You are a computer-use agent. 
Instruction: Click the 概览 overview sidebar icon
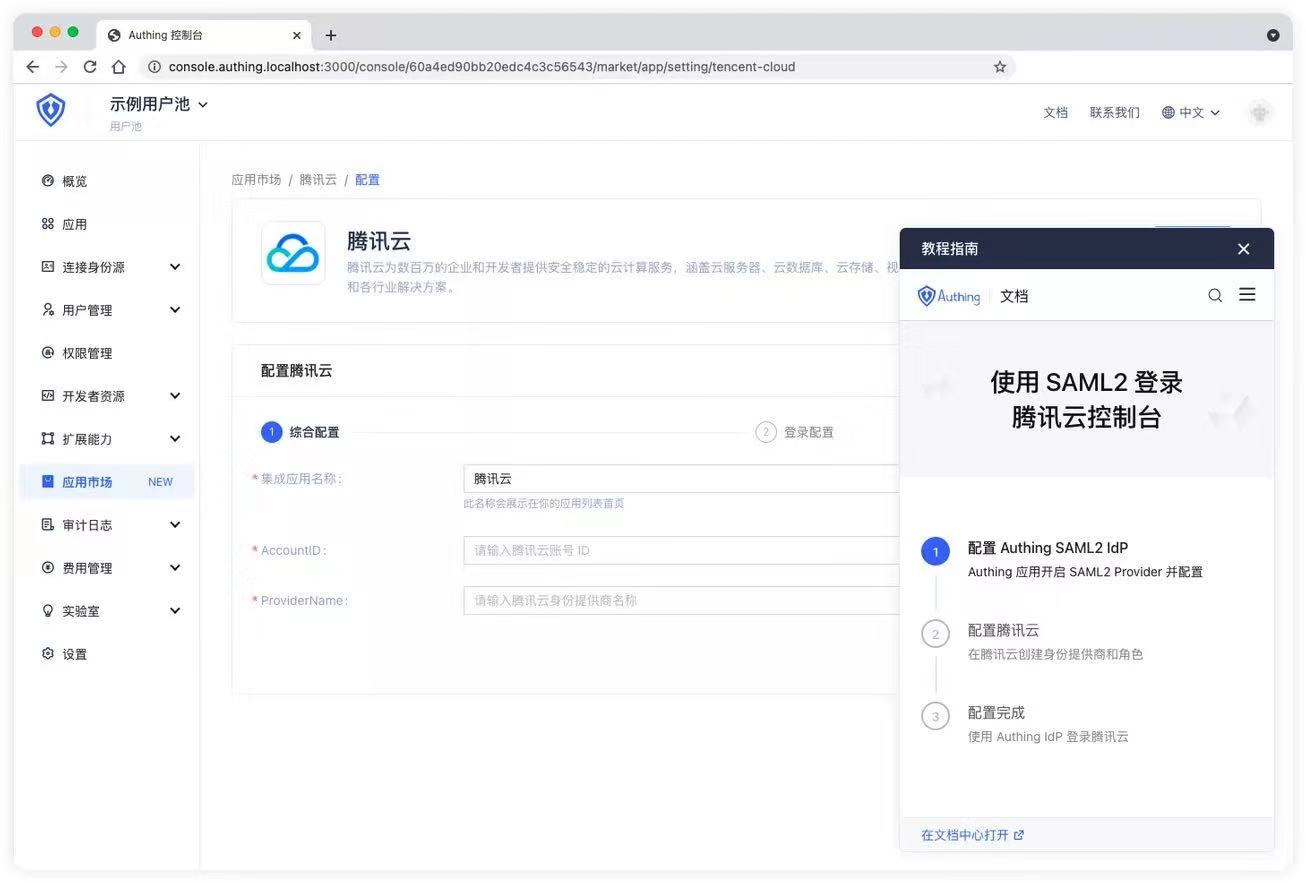pyautogui.click(x=47, y=181)
